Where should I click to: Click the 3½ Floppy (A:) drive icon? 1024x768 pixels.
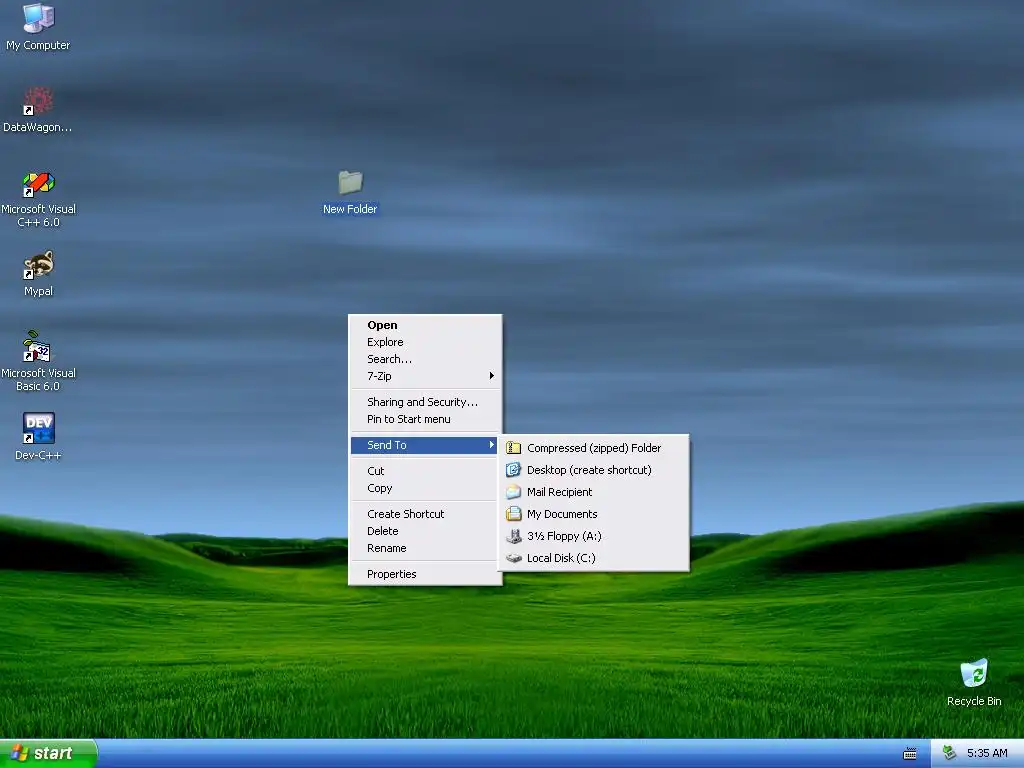(513, 536)
